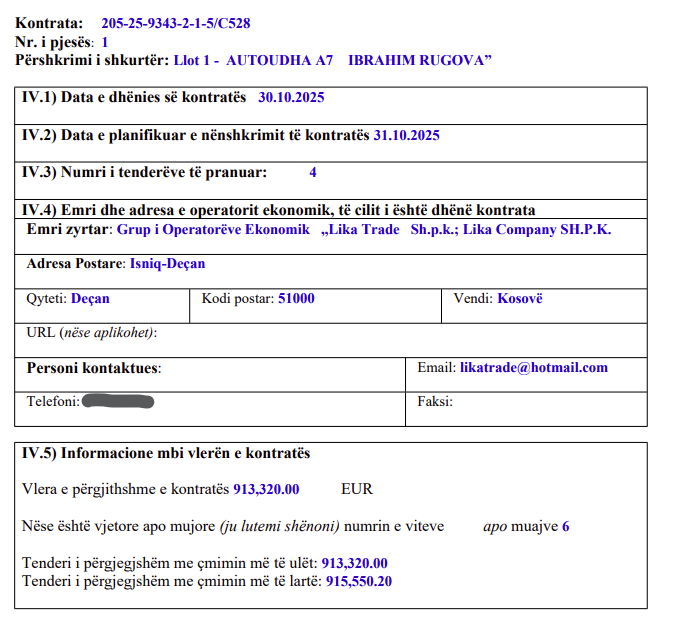Click the contract award date 30.10.2025

point(291,98)
